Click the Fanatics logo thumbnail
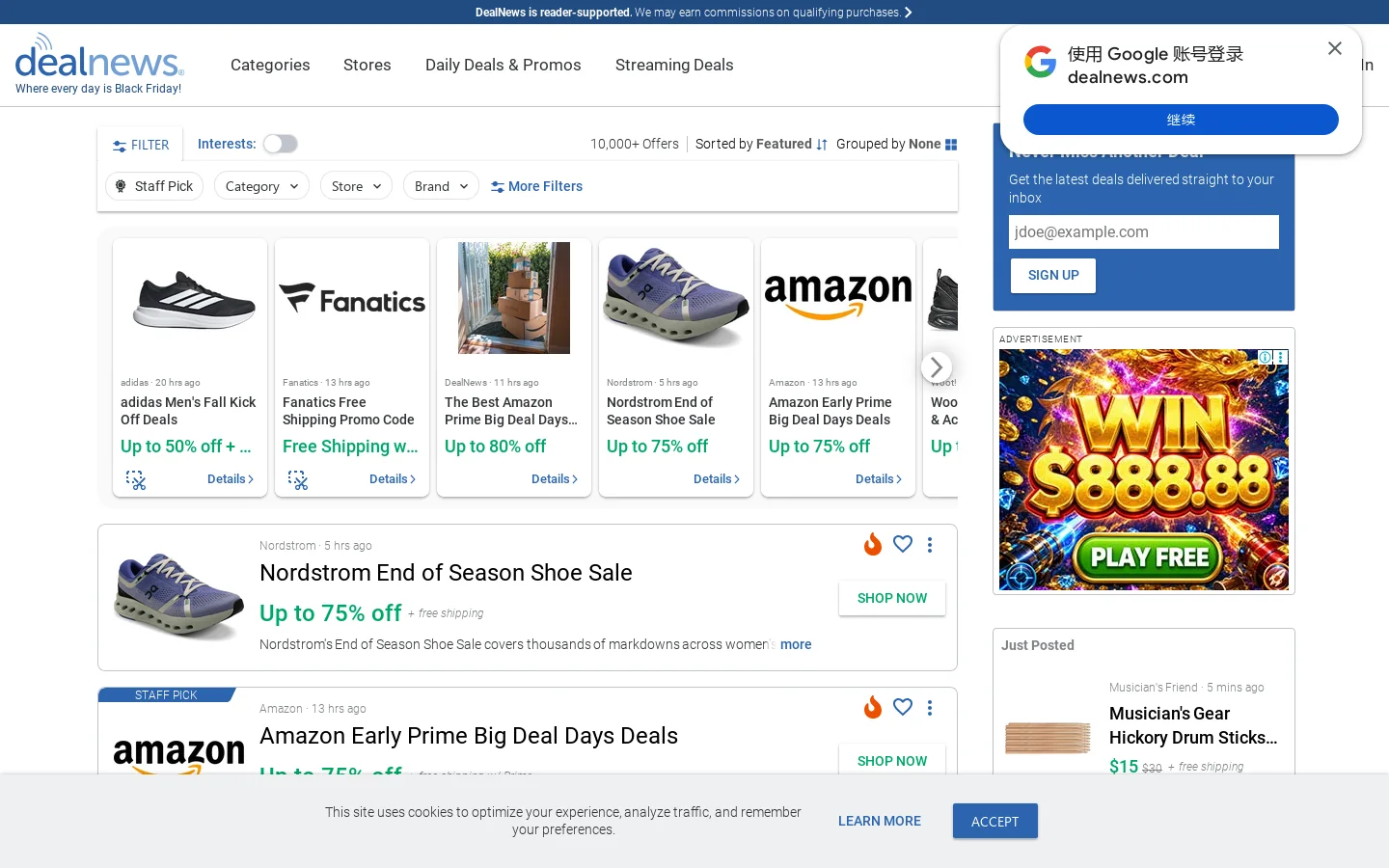 [x=352, y=299]
